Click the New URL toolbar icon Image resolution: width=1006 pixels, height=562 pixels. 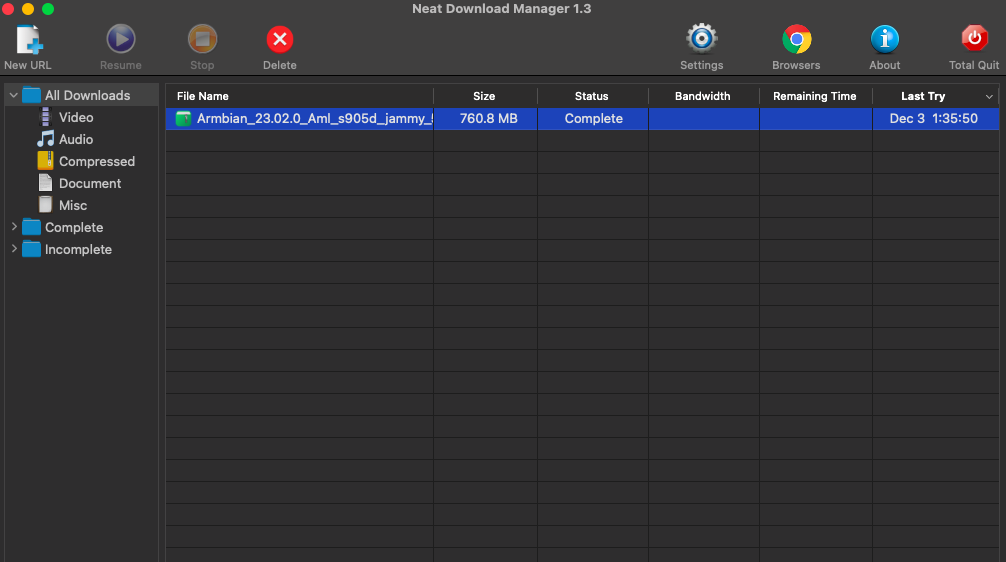pos(28,40)
